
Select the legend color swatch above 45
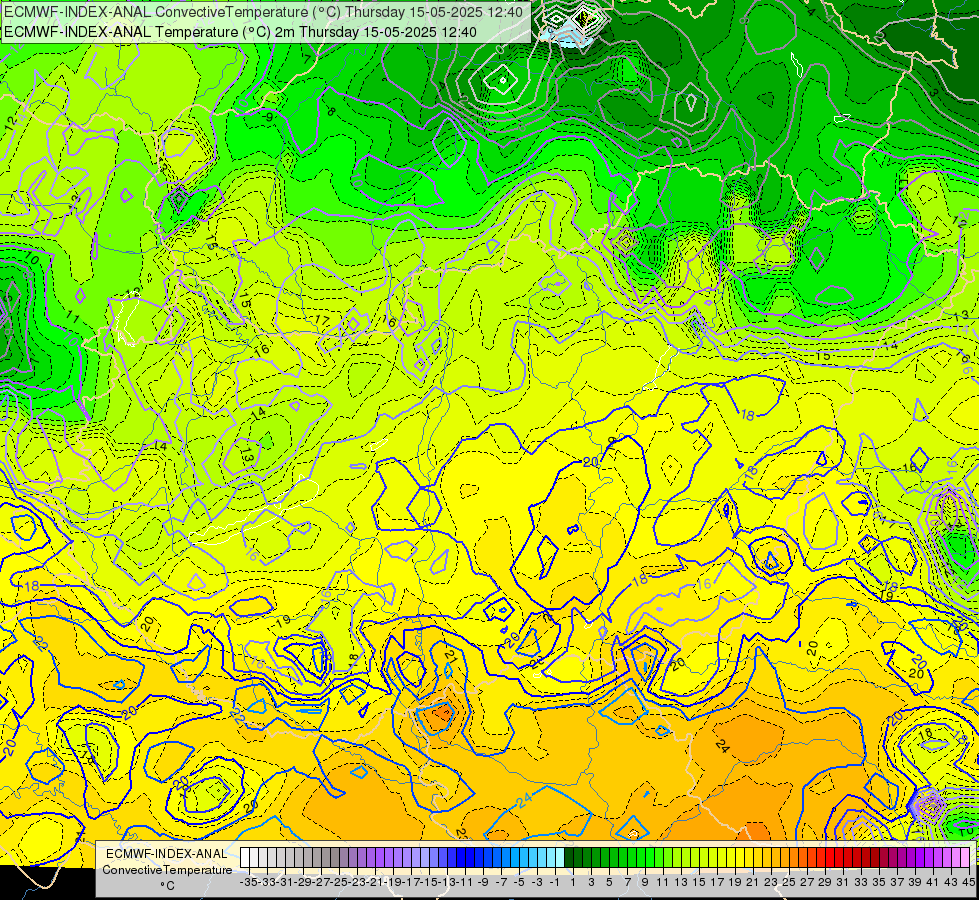965,857
